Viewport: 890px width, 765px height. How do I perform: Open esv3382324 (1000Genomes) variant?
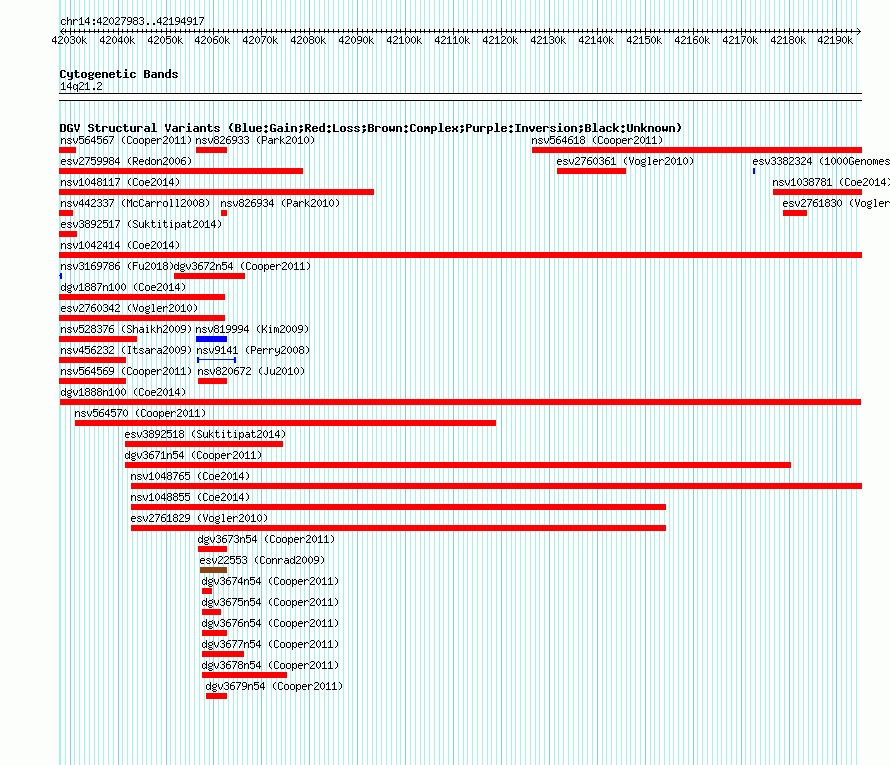821,161
